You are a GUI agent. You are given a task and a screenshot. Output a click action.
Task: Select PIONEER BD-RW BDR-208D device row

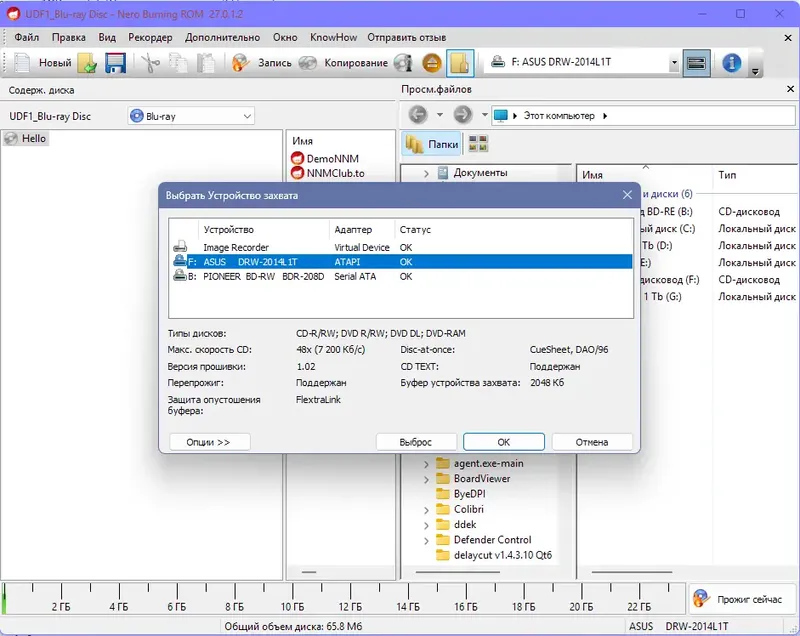click(x=401, y=276)
